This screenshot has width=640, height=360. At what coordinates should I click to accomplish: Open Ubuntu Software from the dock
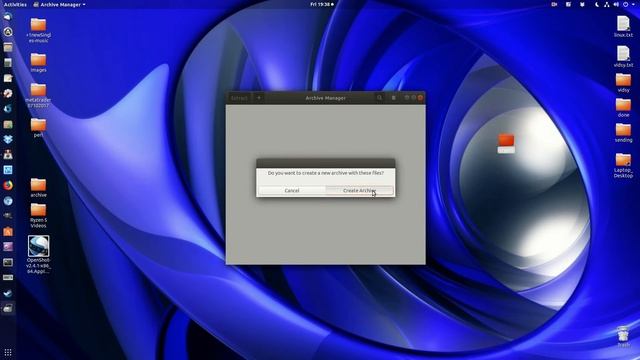click(x=8, y=231)
